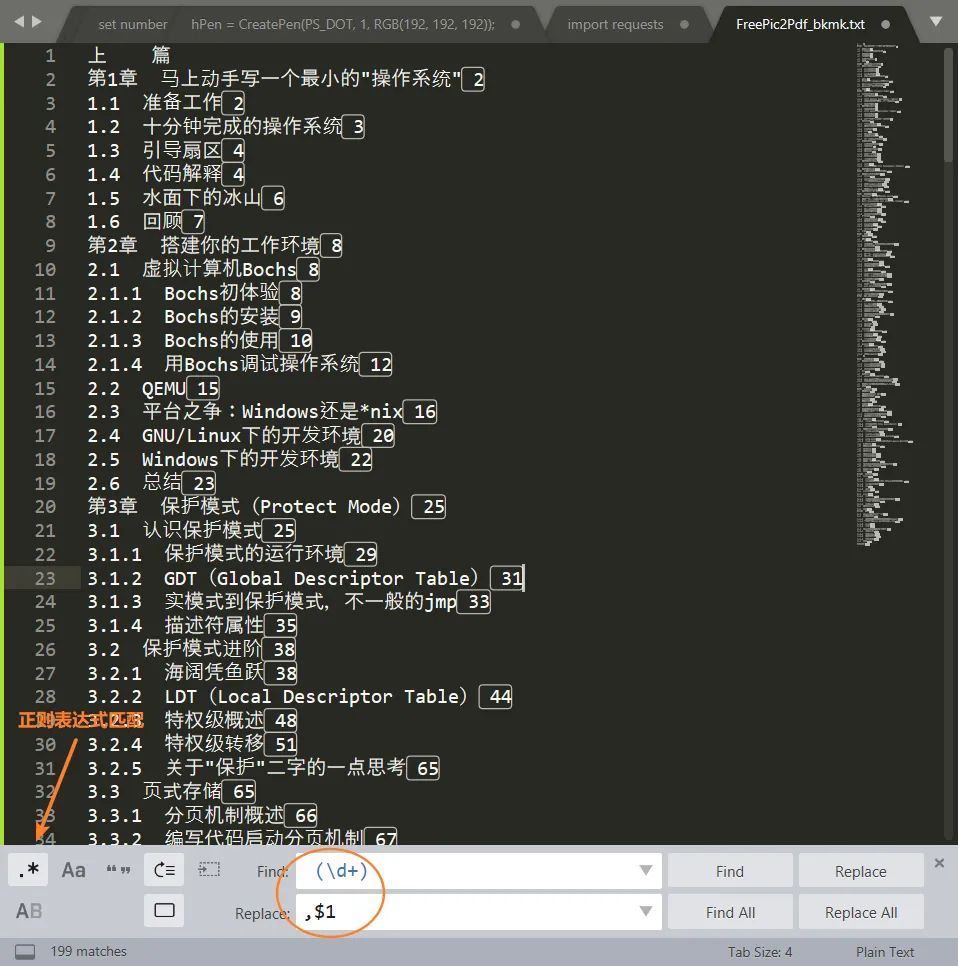The width and height of the screenshot is (958, 966).
Task: Click line '第1章 马上动手写一个最小的"操作系统"'
Action: coord(285,79)
